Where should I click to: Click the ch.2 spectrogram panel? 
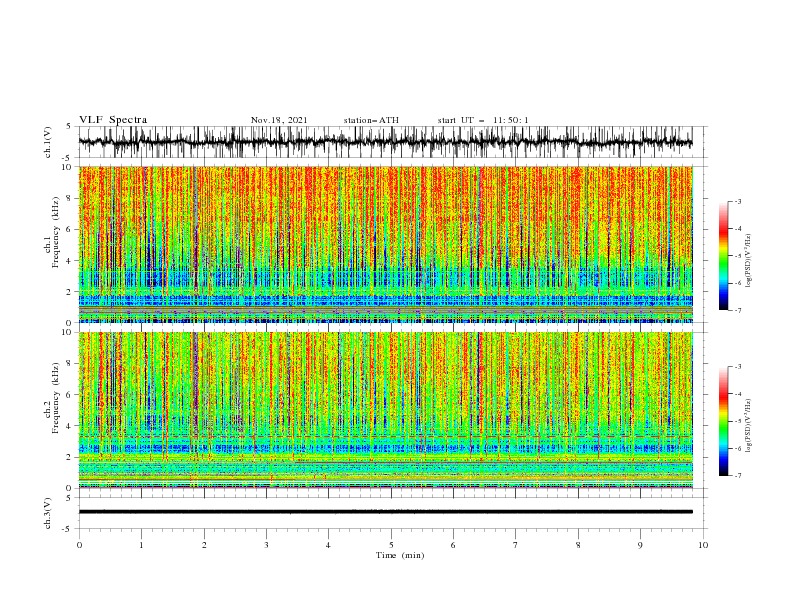pos(385,410)
